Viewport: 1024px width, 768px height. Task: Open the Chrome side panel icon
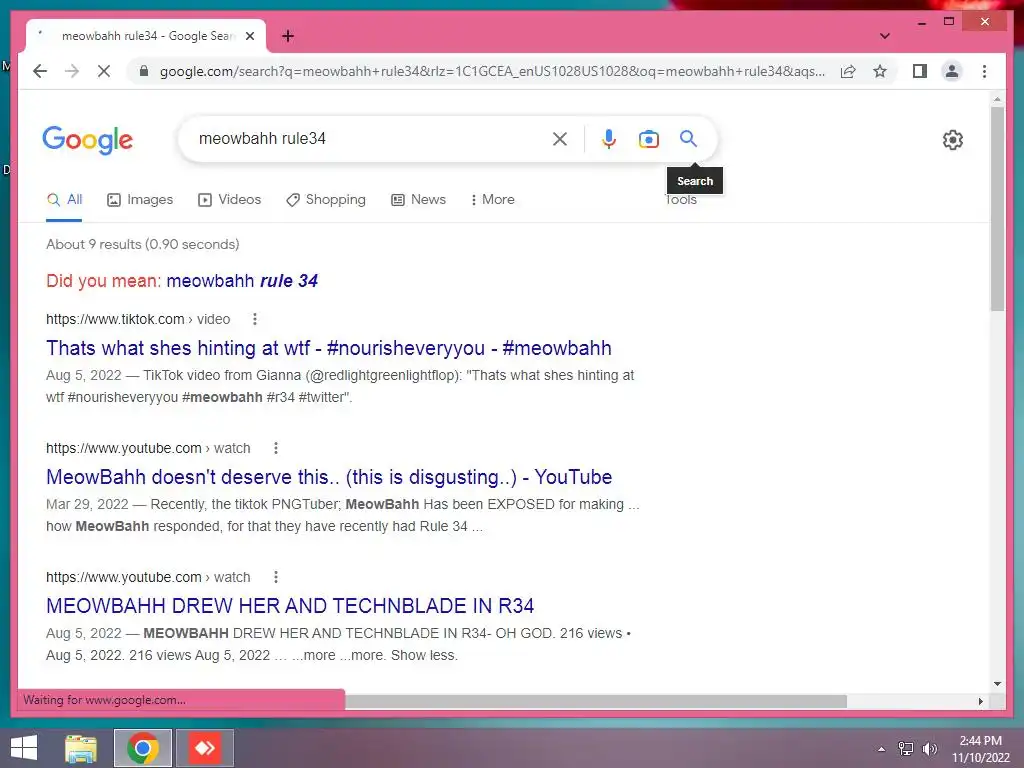click(x=920, y=71)
